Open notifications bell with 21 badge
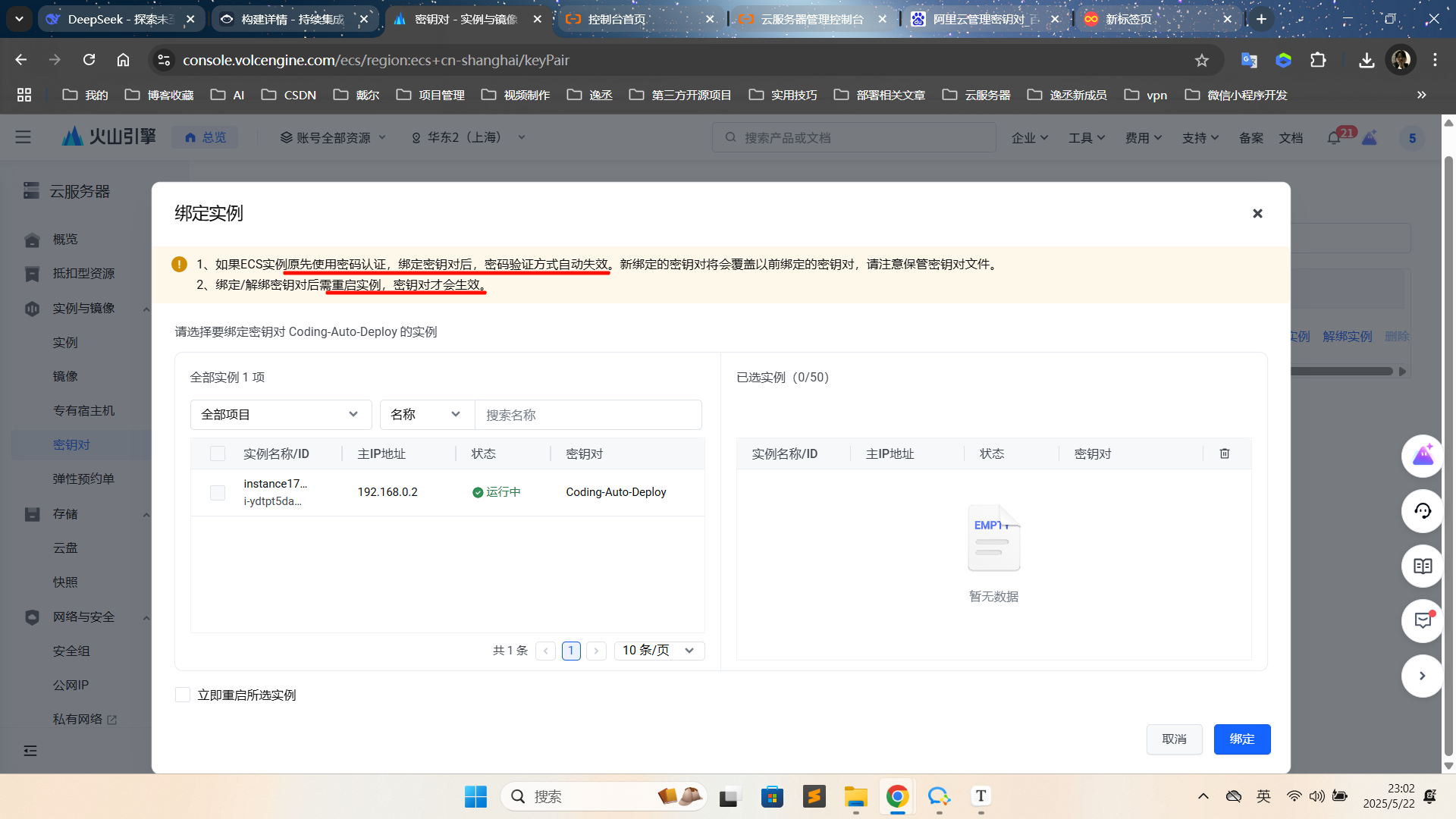Screen dimensions: 1456x819 point(1334,137)
